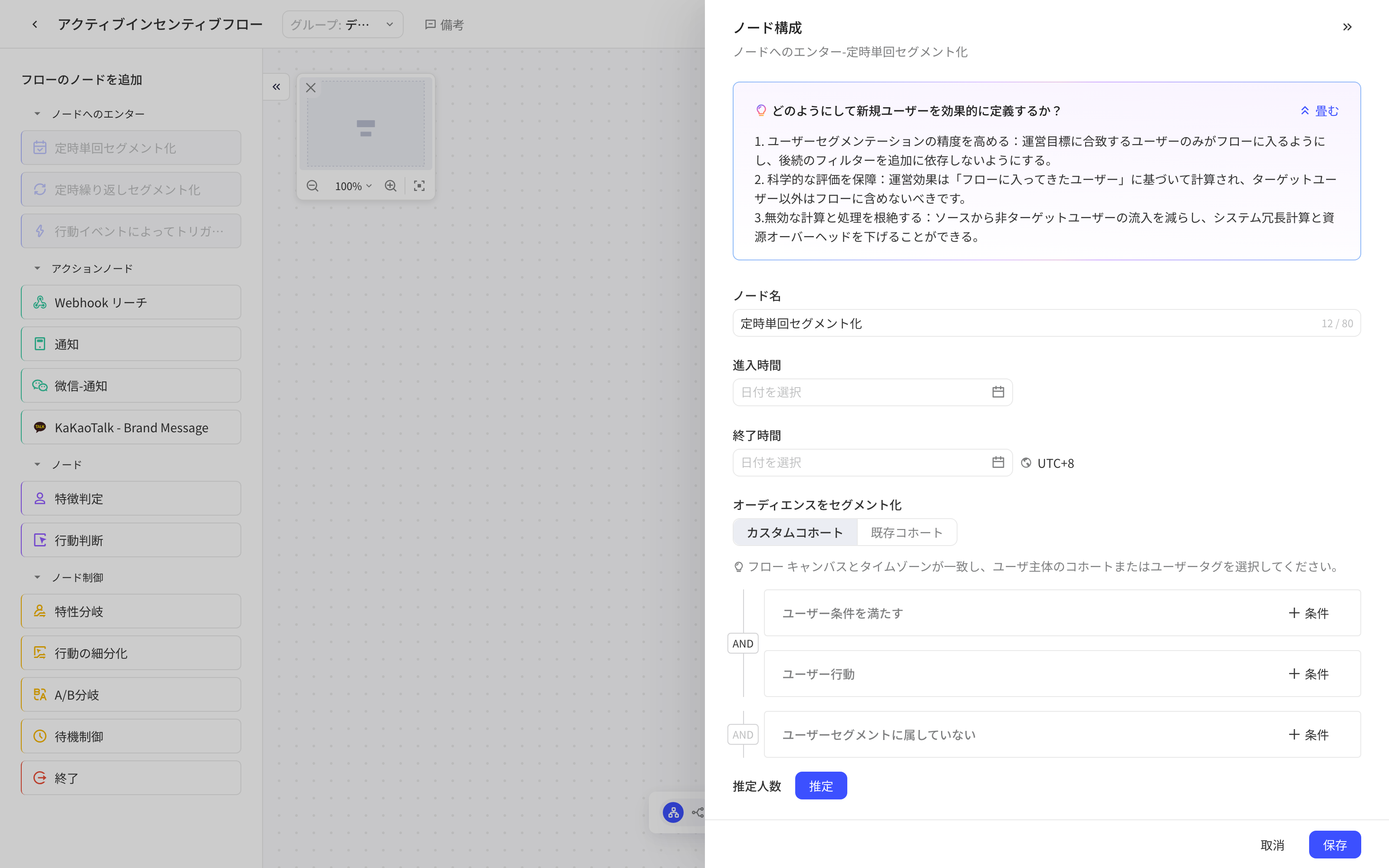Click the KaKaoTalk Brand Message icon

[x=39, y=427]
